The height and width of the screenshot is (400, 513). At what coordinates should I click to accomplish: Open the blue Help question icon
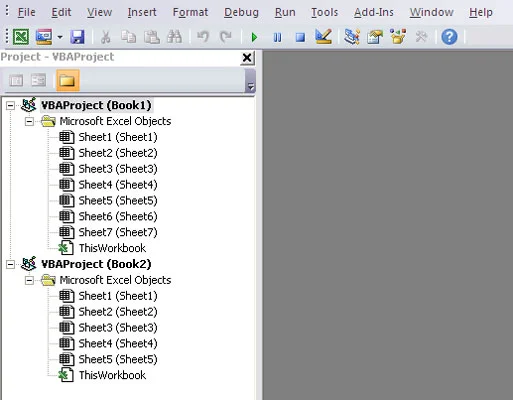pos(449,37)
